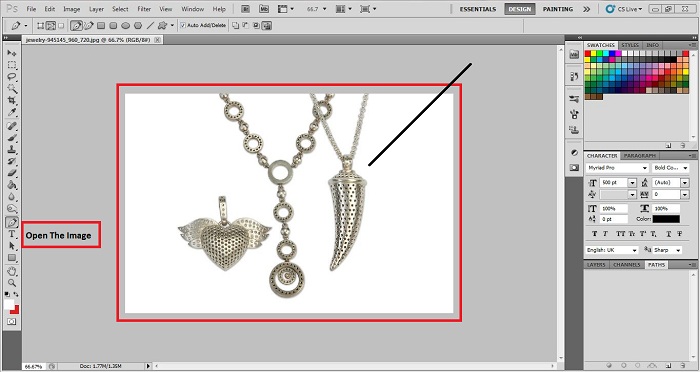Viewport: 700px width, 372px height.
Task: Pick the red swatch in Swatches panel
Action: 588,54
